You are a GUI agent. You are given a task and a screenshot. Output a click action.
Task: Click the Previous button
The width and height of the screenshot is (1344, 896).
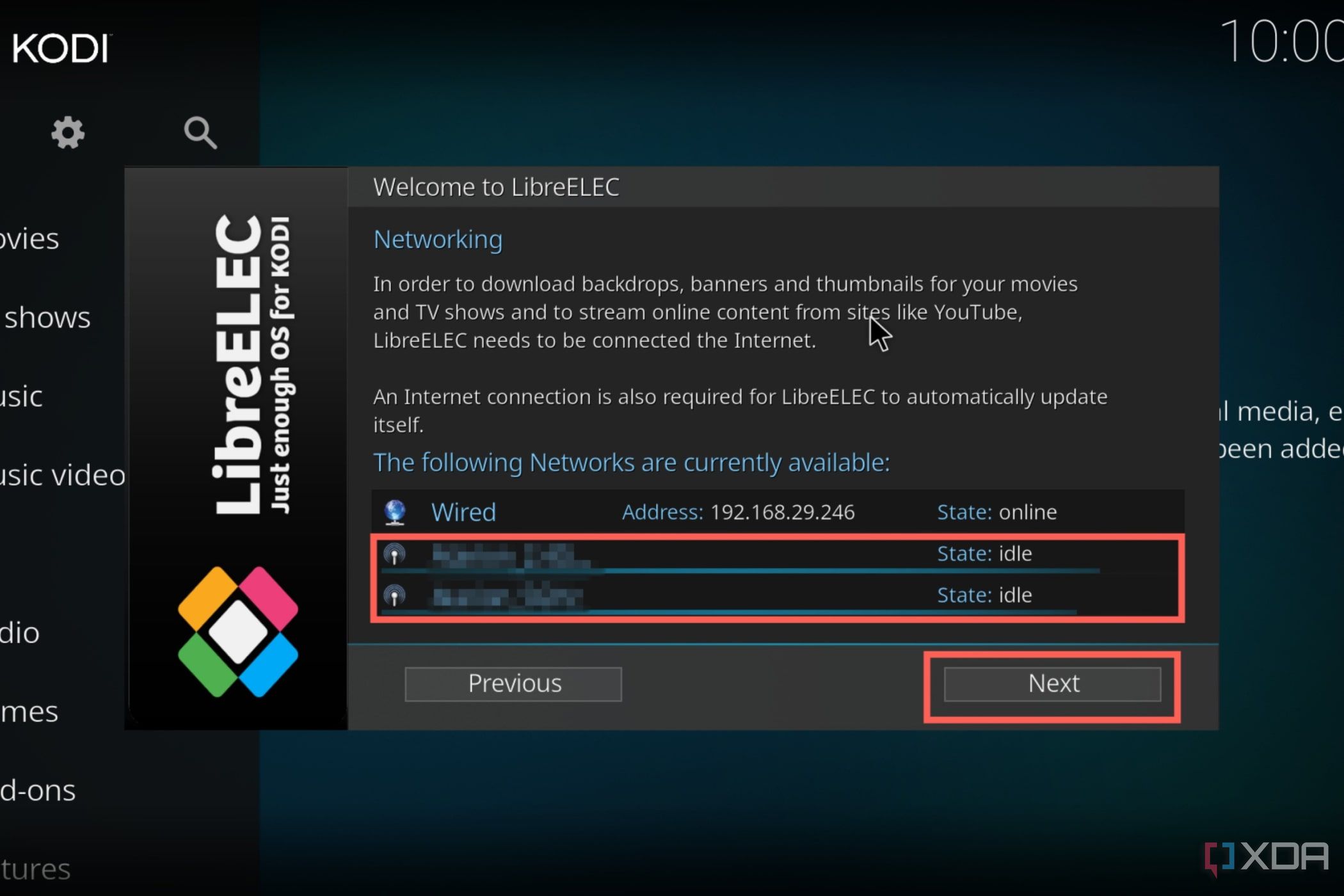[513, 683]
